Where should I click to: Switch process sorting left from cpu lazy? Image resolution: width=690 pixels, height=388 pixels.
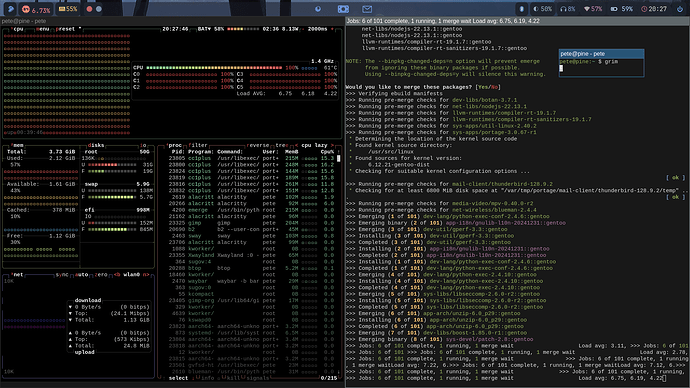(296, 145)
